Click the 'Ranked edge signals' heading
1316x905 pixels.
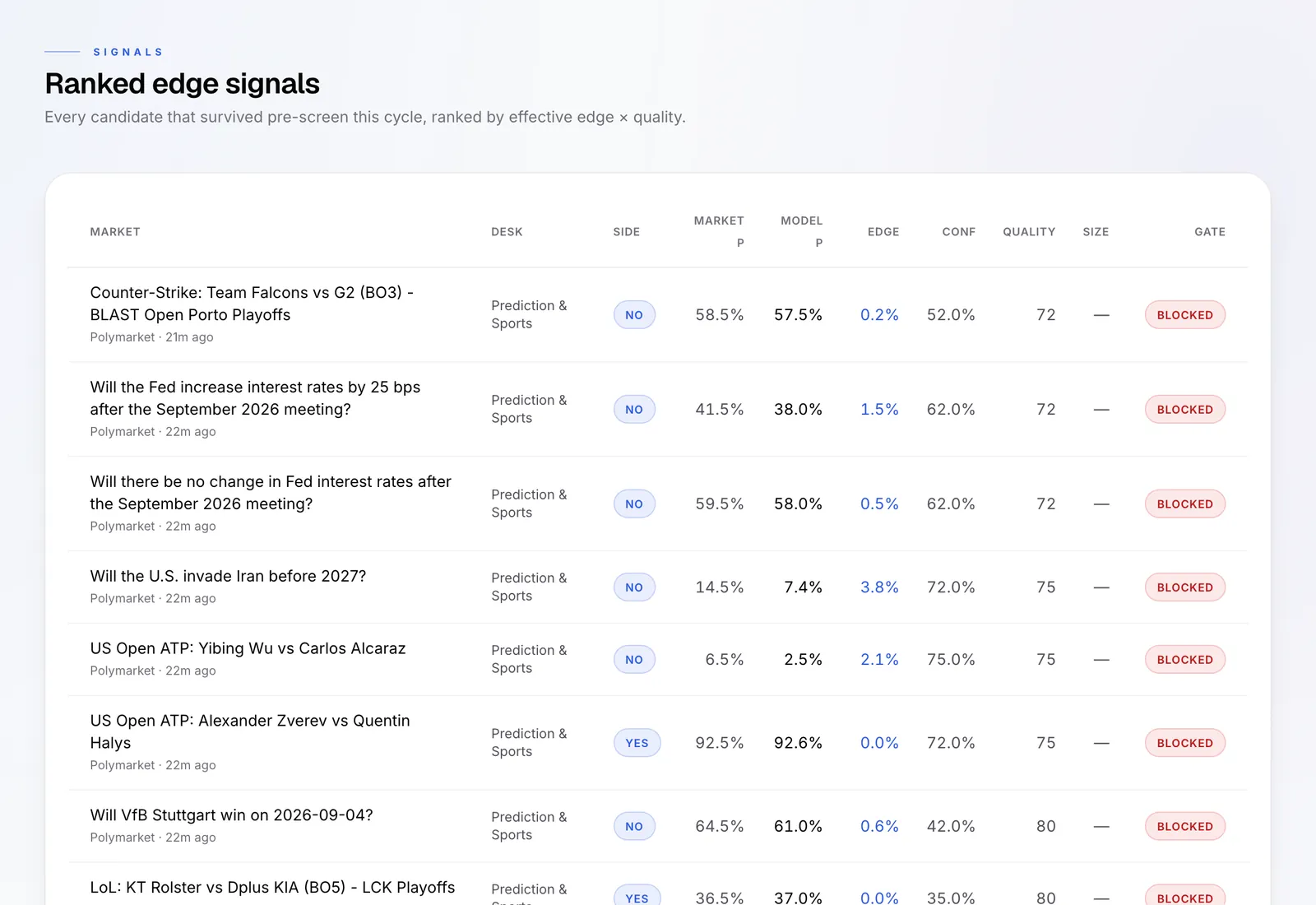pos(182,84)
